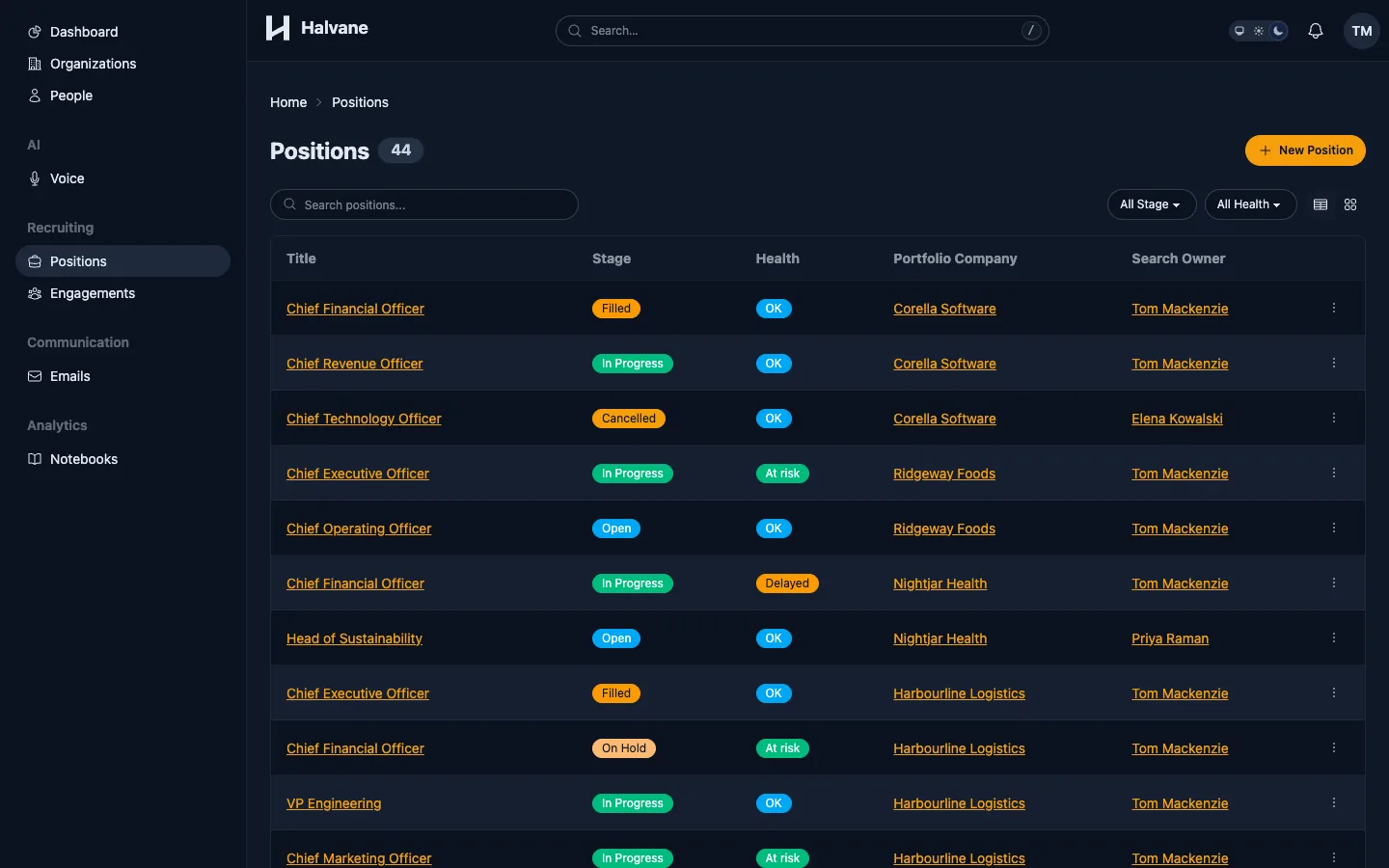Open Engagements in sidebar
1389x868 pixels.
(123, 293)
